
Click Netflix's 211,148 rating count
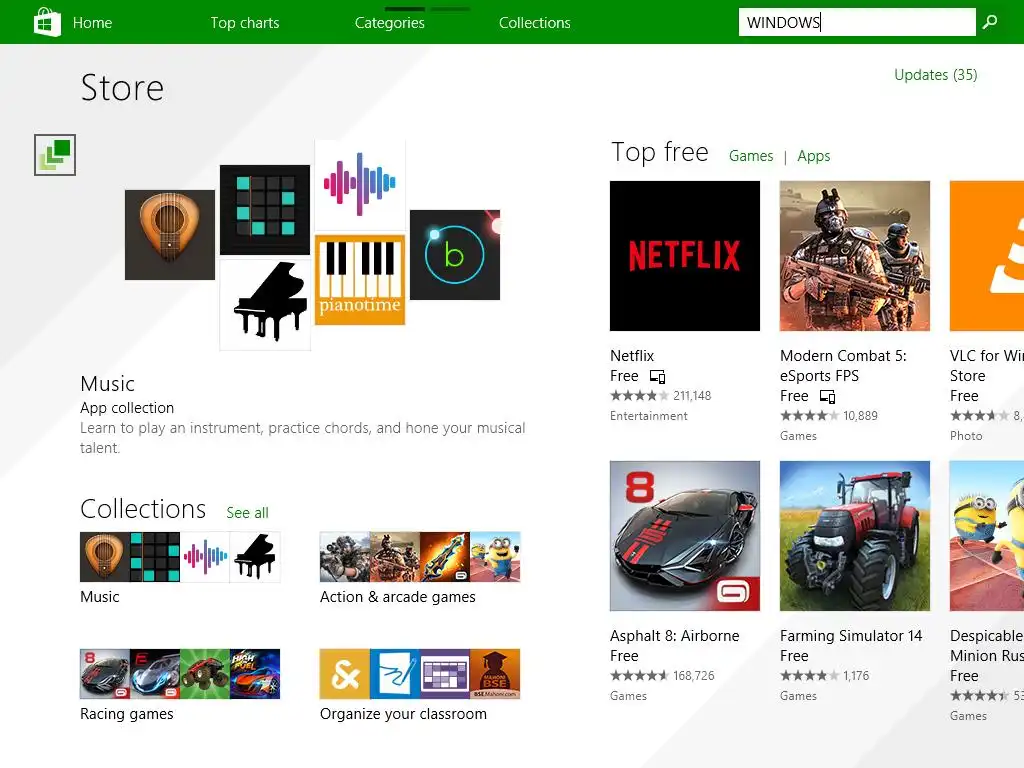692,396
